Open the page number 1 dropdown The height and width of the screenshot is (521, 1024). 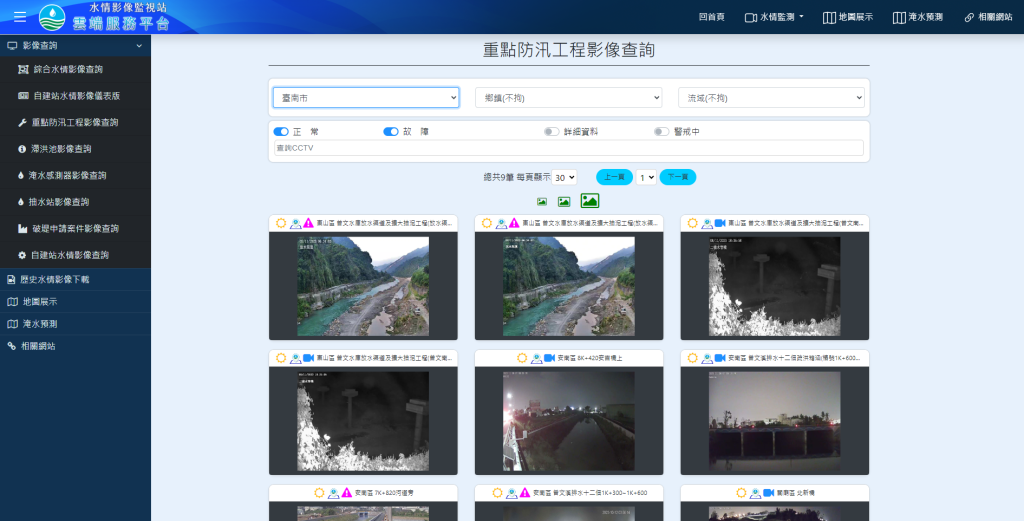[646, 177]
